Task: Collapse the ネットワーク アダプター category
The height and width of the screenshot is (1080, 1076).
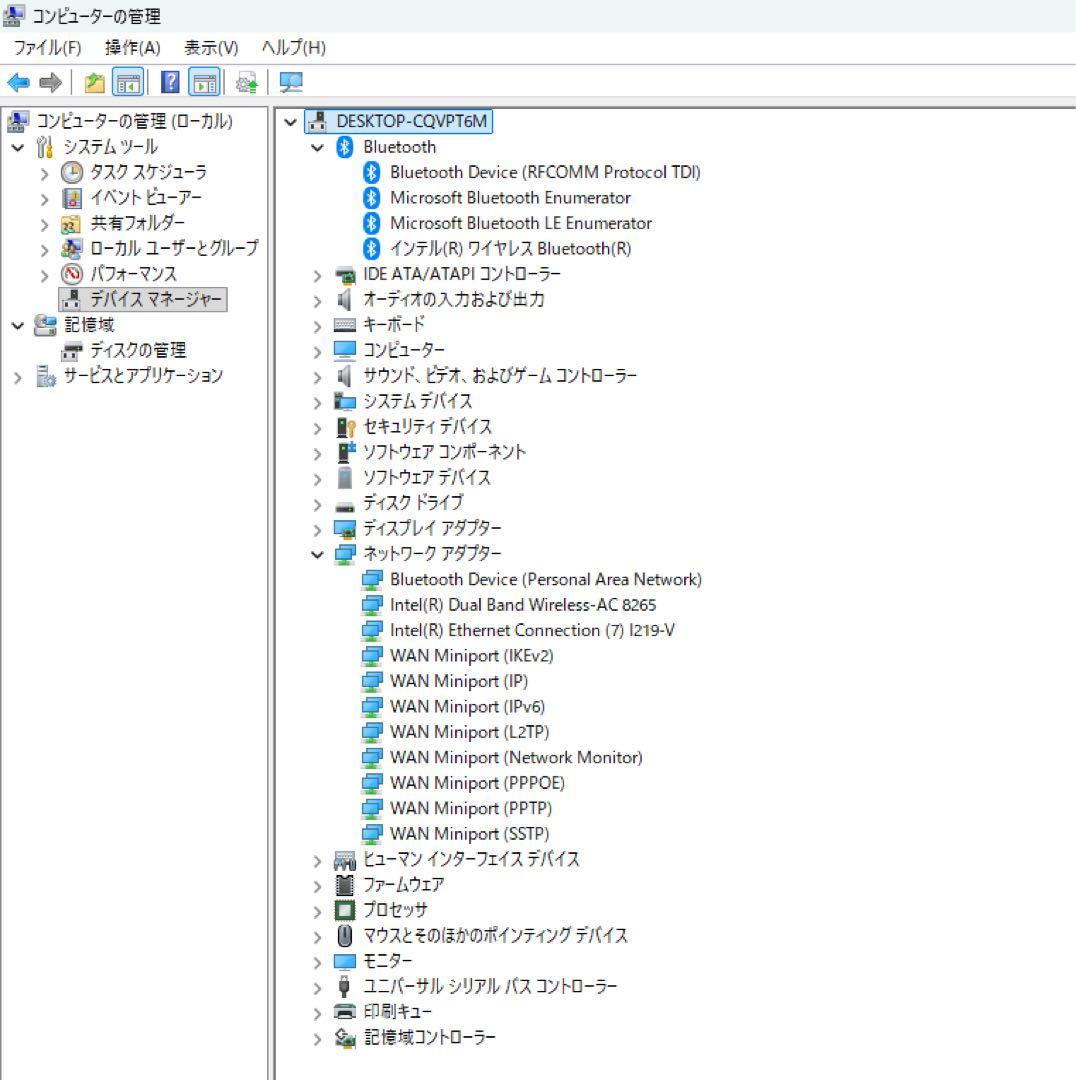Action: (x=319, y=554)
